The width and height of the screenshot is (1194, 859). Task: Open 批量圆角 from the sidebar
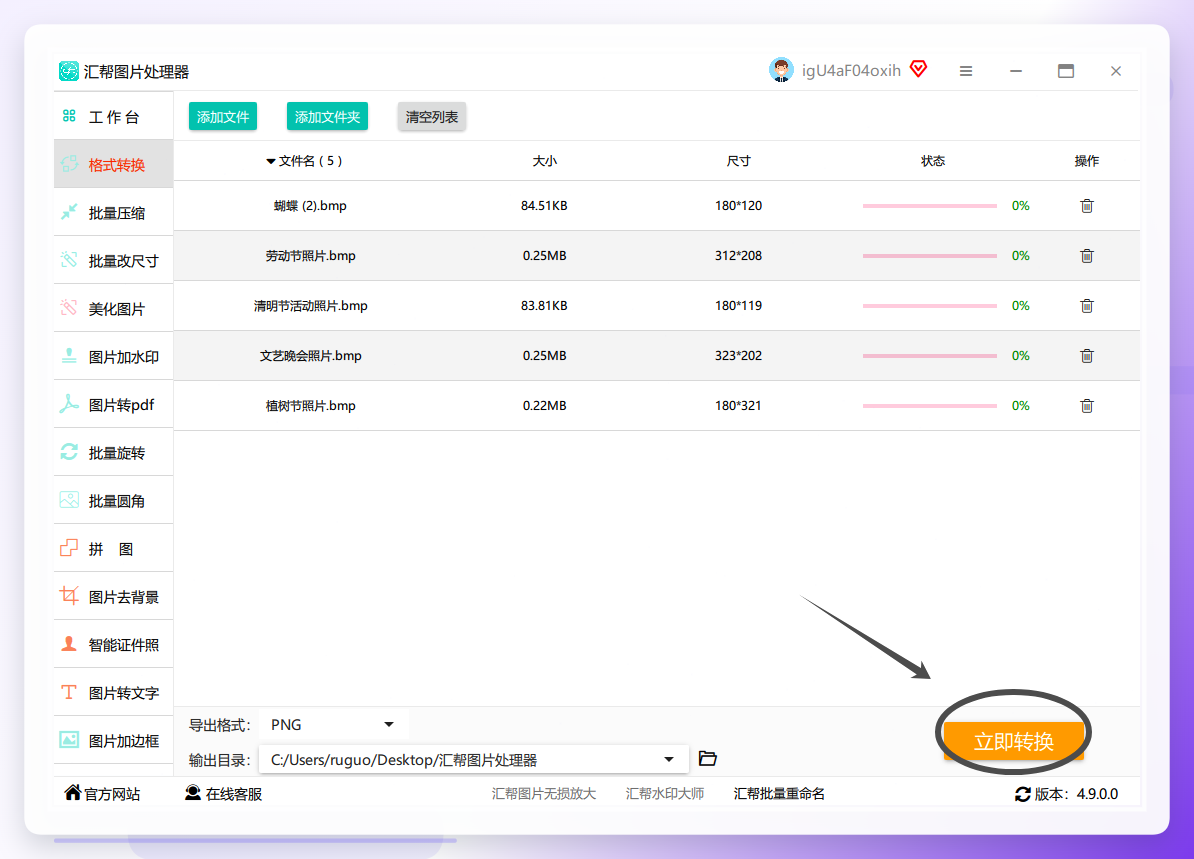[113, 501]
